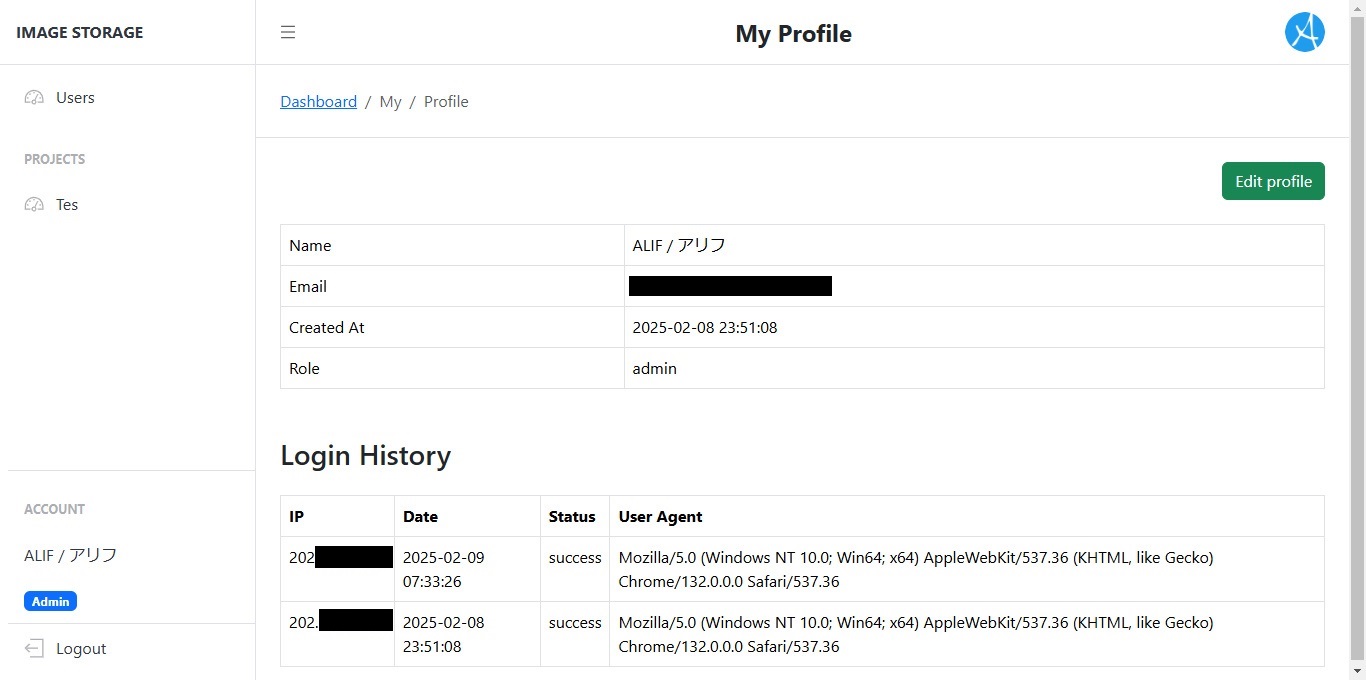The height and width of the screenshot is (680, 1366).
Task: Click the hamburger sidebar toggle icon
Action: click(x=288, y=32)
